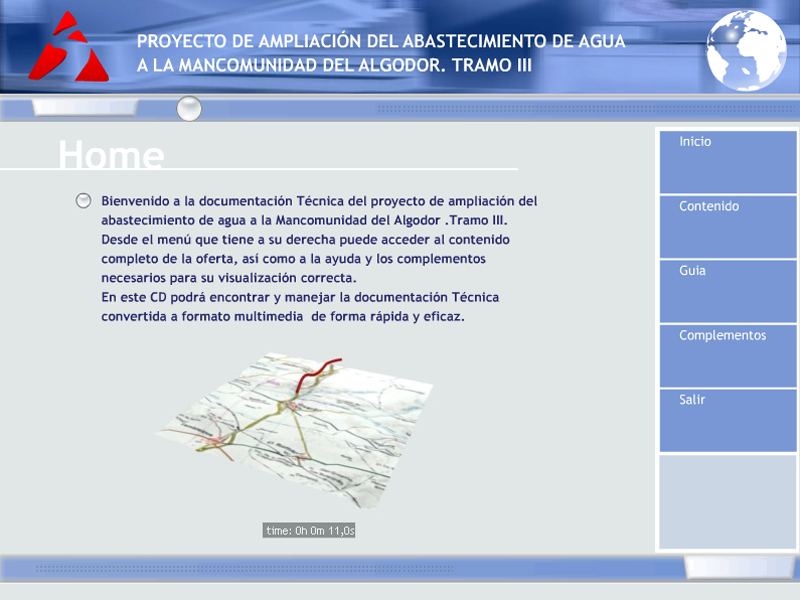The image size is (800, 600).
Task: Click the globe icon in the header
Action: click(x=746, y=50)
